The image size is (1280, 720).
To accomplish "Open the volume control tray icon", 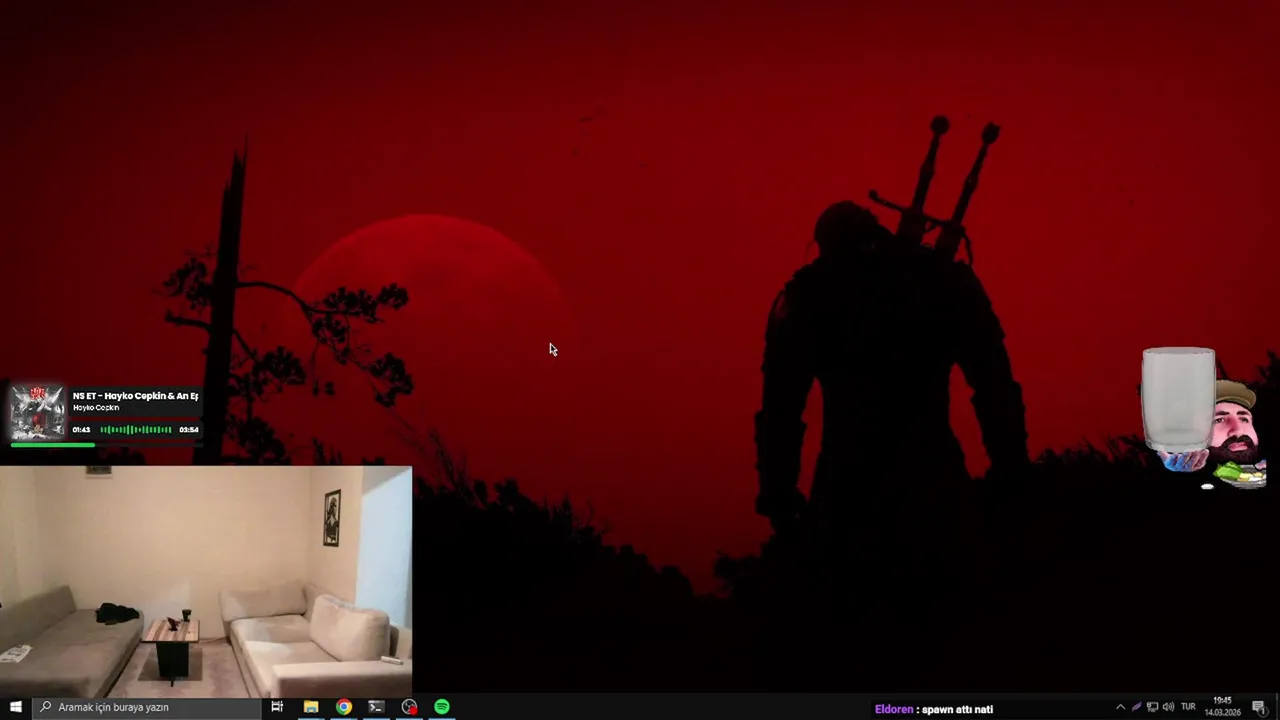I will (x=1168, y=707).
